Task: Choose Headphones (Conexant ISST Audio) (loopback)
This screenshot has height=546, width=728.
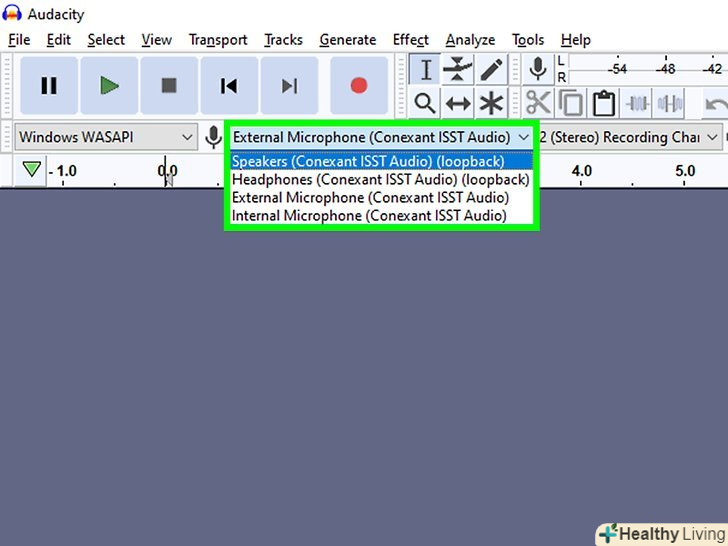Action: pyautogui.click(x=381, y=179)
